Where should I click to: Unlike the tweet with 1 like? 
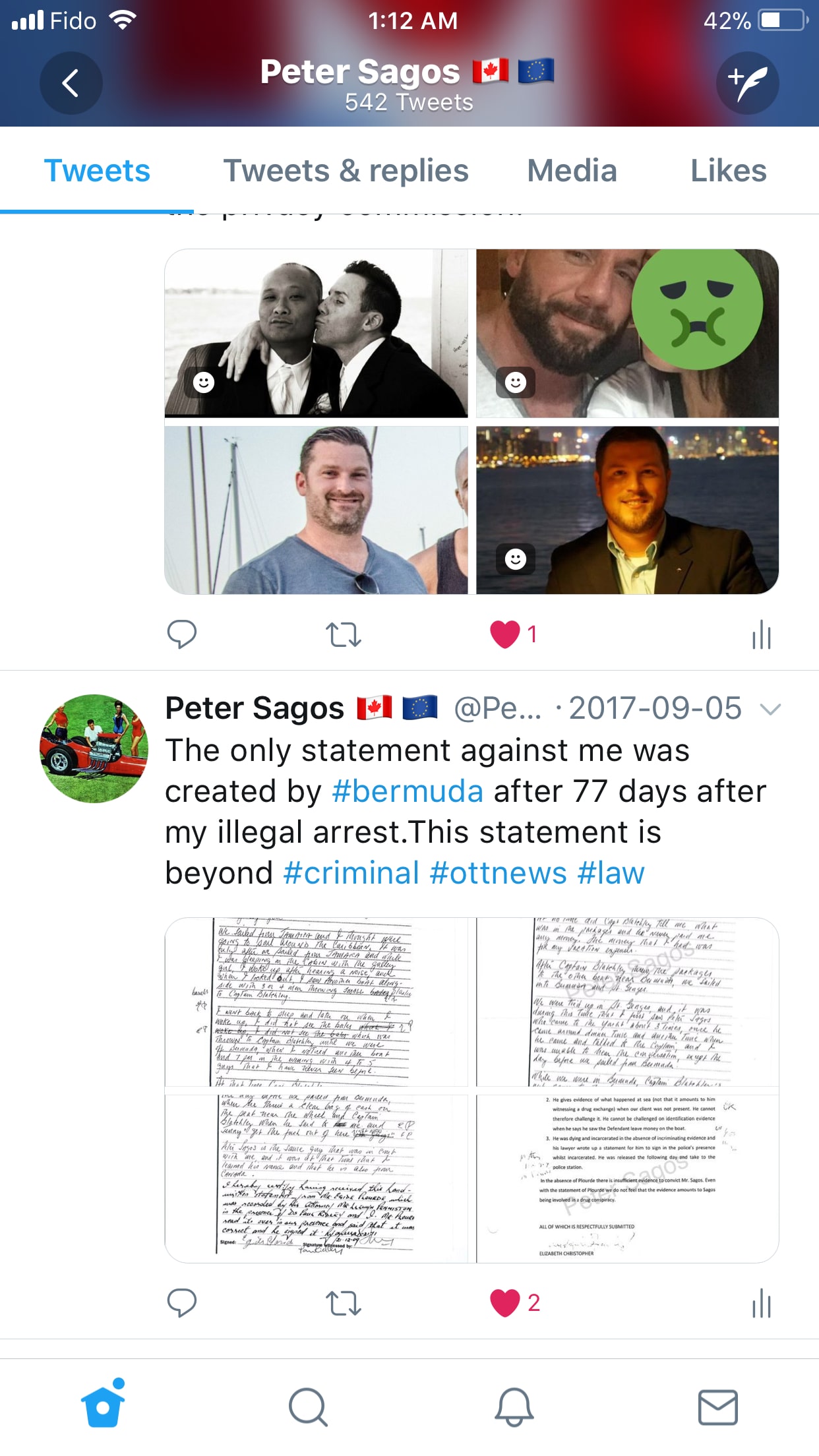coord(514,634)
